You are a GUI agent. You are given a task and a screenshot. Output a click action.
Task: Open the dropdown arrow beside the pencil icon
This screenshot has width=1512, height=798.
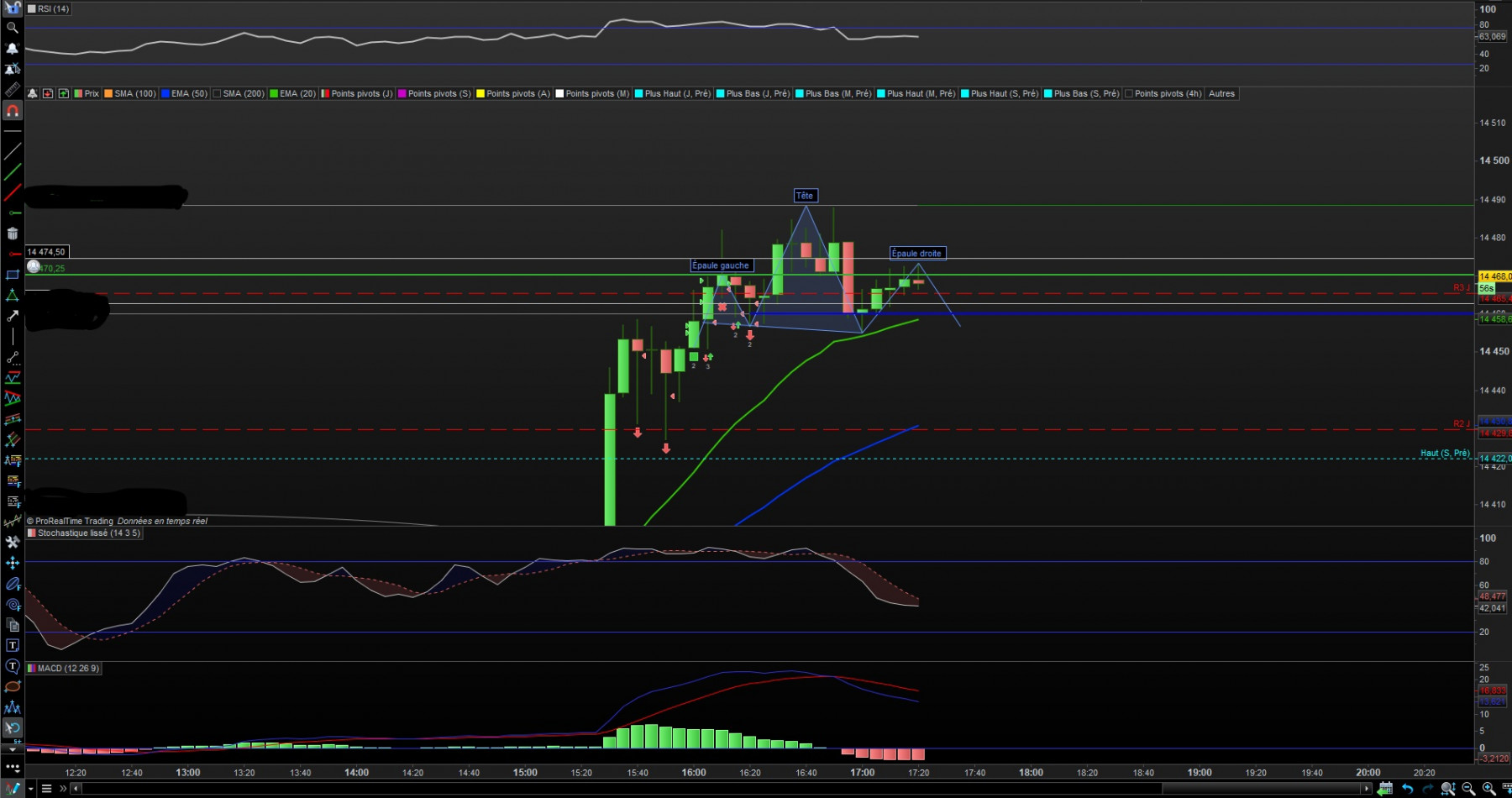pyautogui.click(x=31, y=789)
